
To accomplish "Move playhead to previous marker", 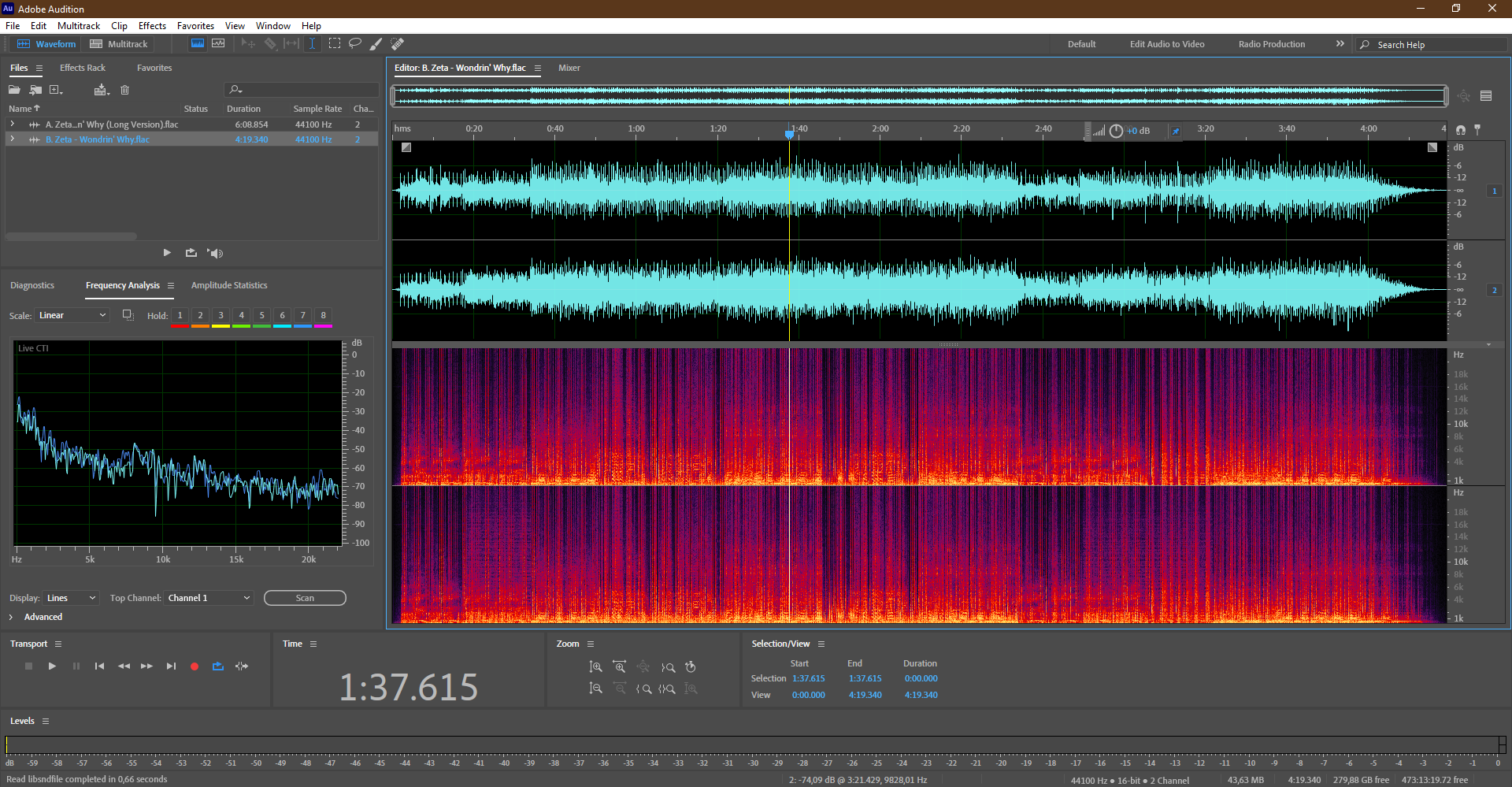I will click(99, 666).
